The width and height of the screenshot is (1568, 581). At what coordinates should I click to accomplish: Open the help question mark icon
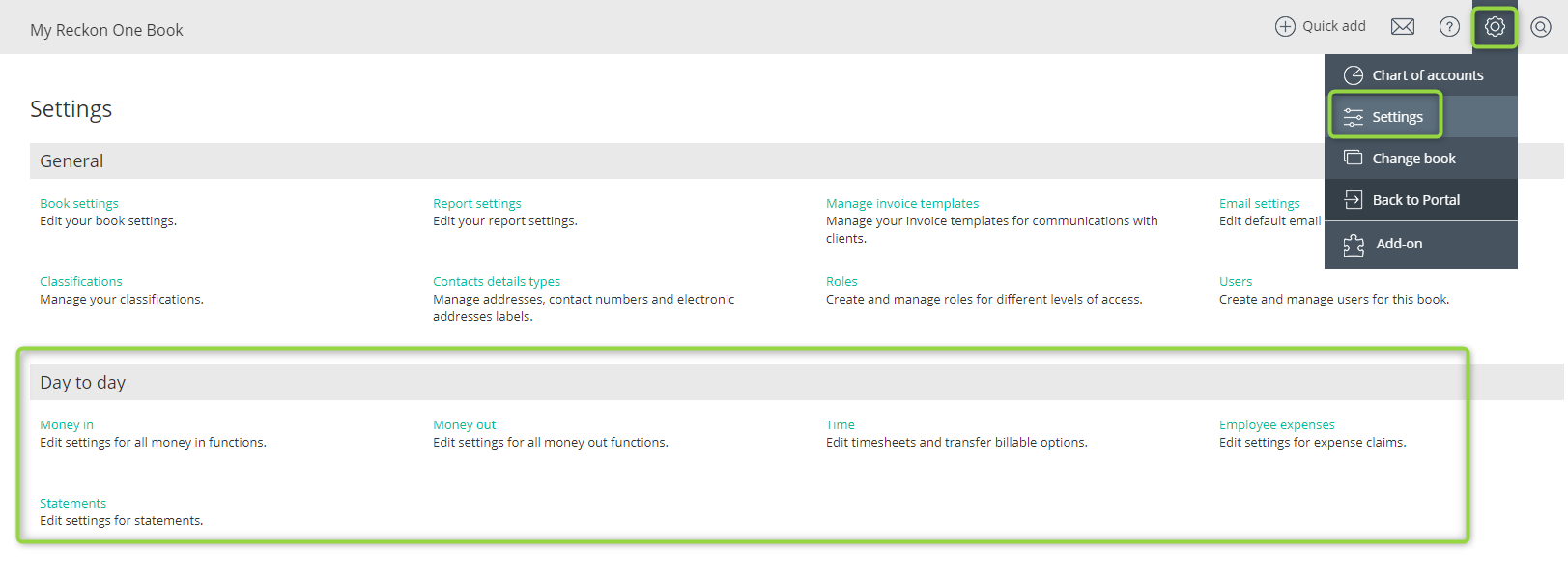click(x=1449, y=27)
